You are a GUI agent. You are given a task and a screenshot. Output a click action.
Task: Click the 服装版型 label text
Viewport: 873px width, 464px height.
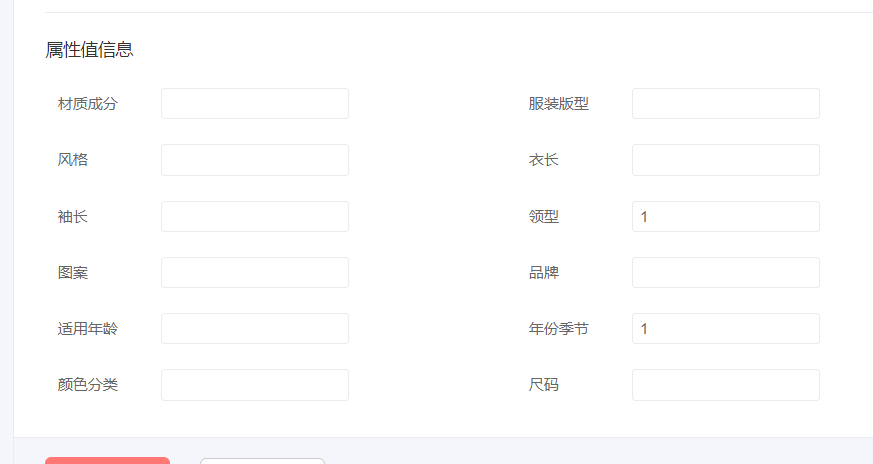tap(558, 104)
